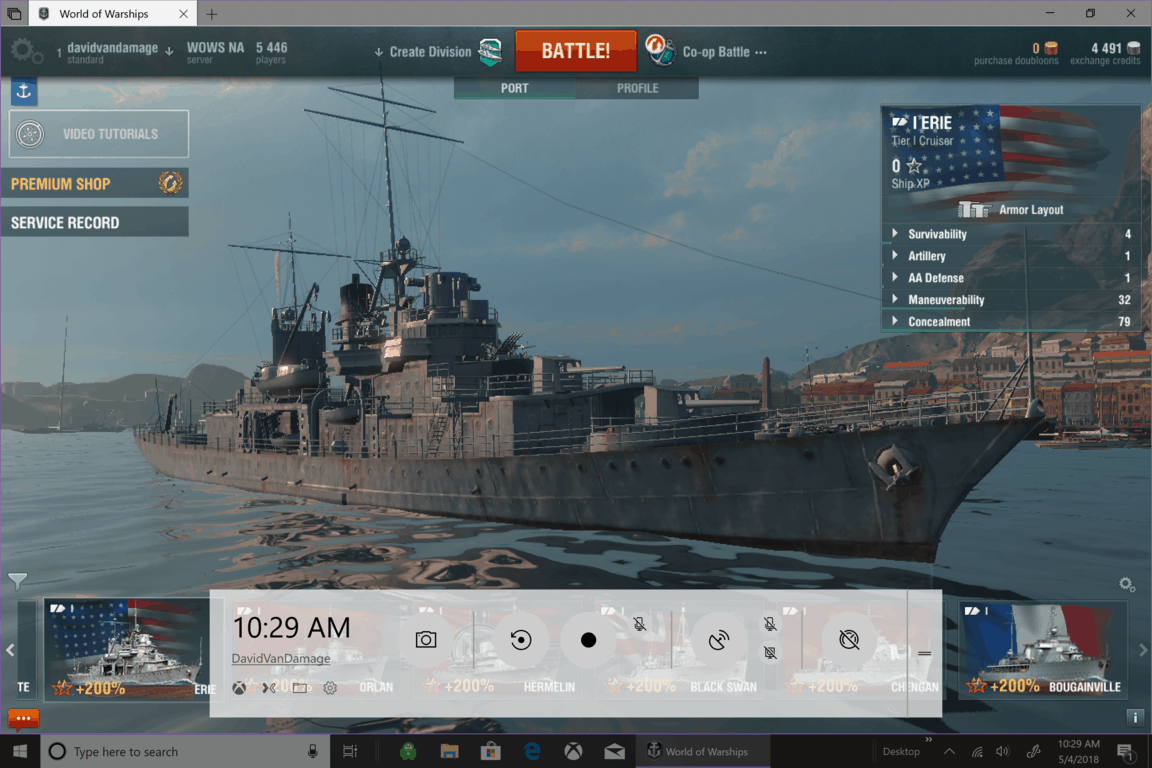This screenshot has height=768, width=1152.
Task: Click the division ship emblem icon
Action: point(491,51)
